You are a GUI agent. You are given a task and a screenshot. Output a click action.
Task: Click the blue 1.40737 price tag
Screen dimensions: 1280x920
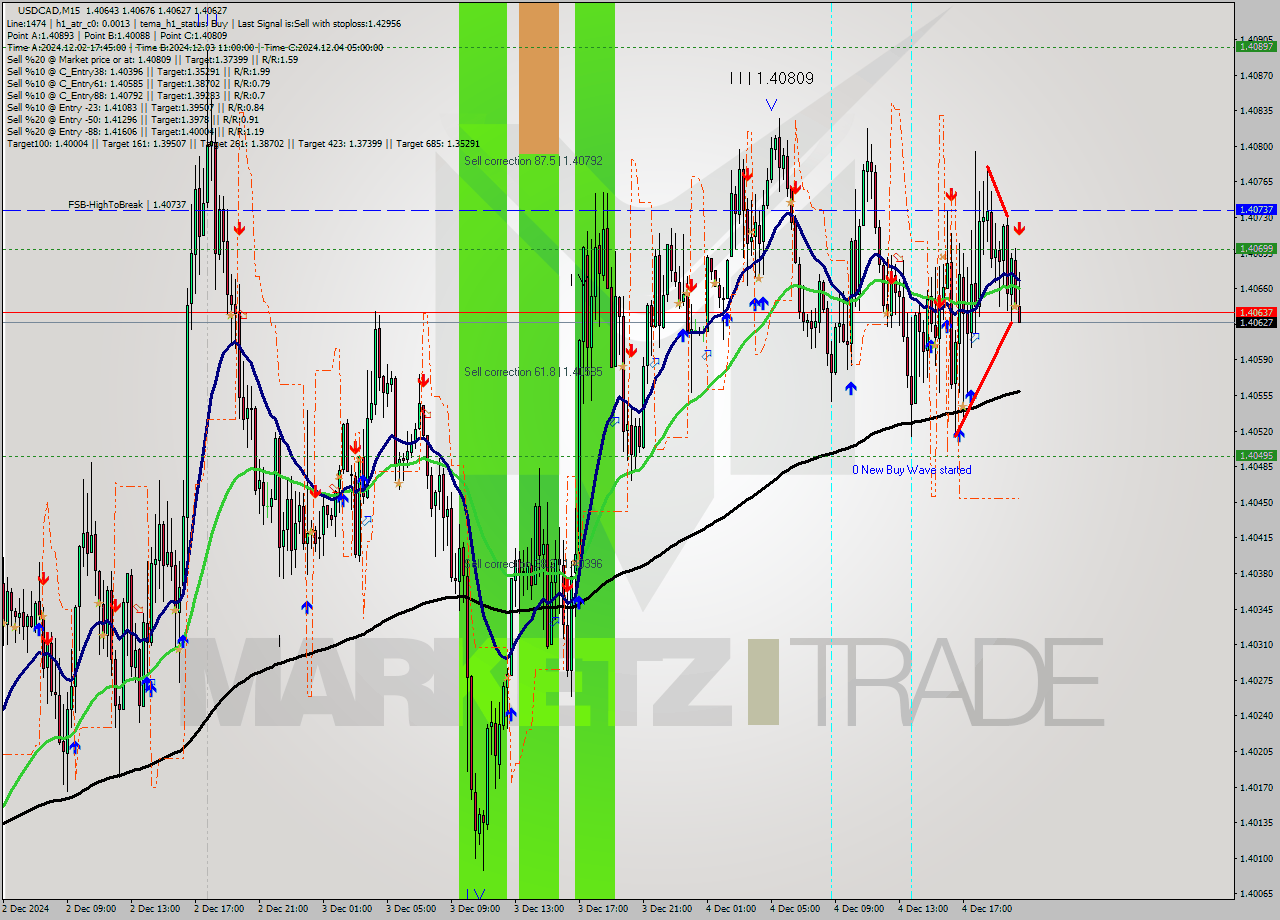[1256, 210]
